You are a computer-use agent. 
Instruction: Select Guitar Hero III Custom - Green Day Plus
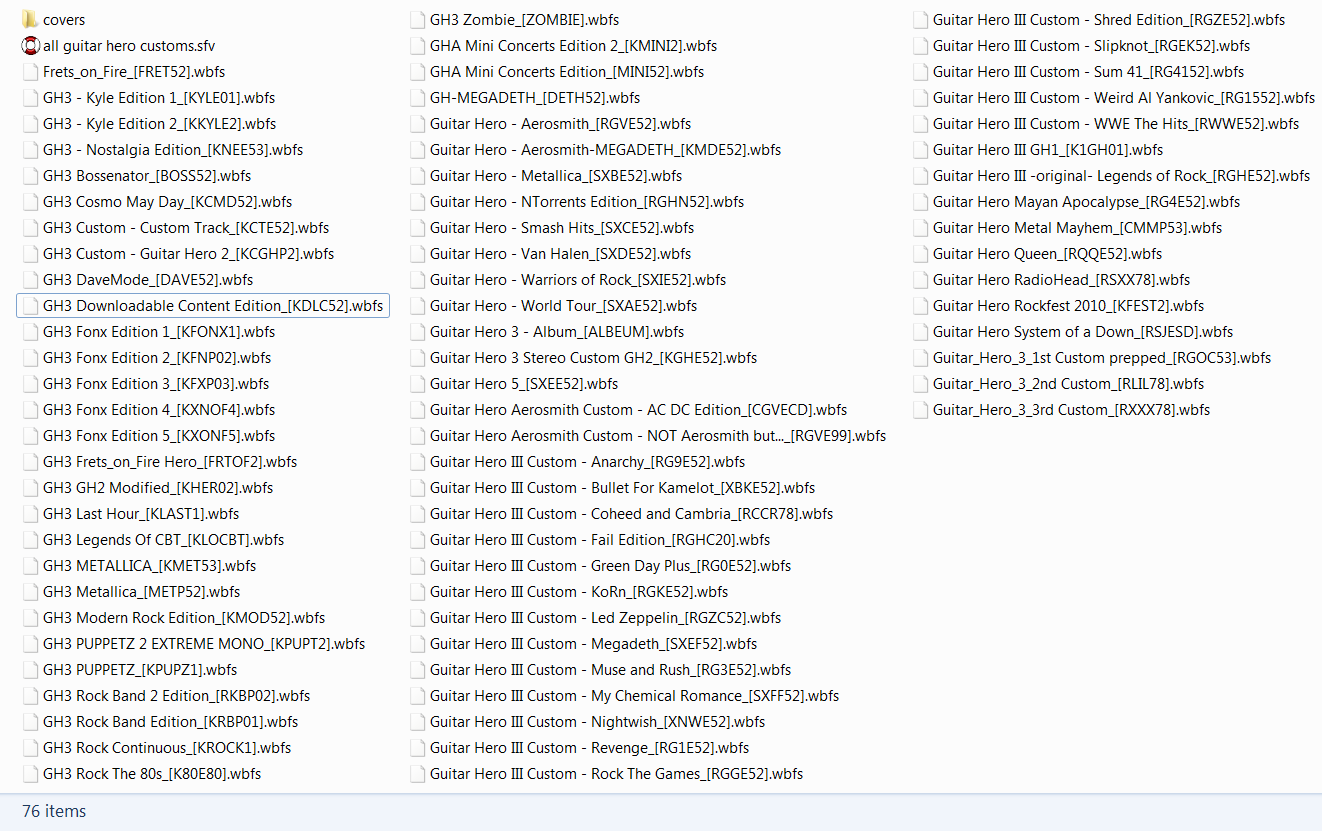[x=610, y=566]
